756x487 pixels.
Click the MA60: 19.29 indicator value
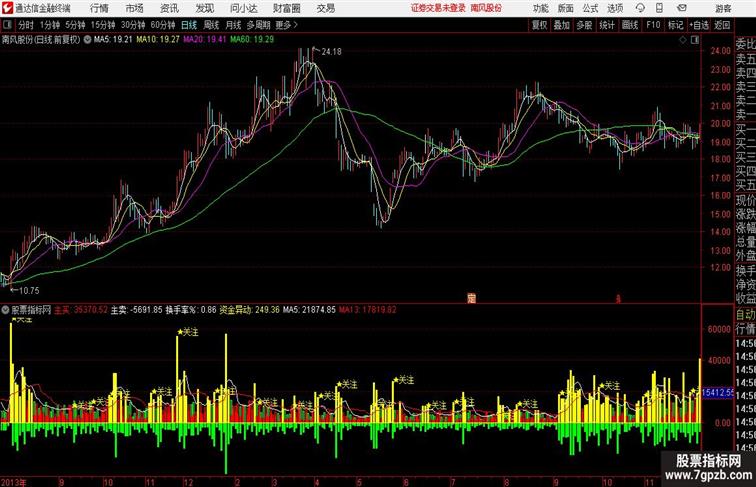coord(252,40)
